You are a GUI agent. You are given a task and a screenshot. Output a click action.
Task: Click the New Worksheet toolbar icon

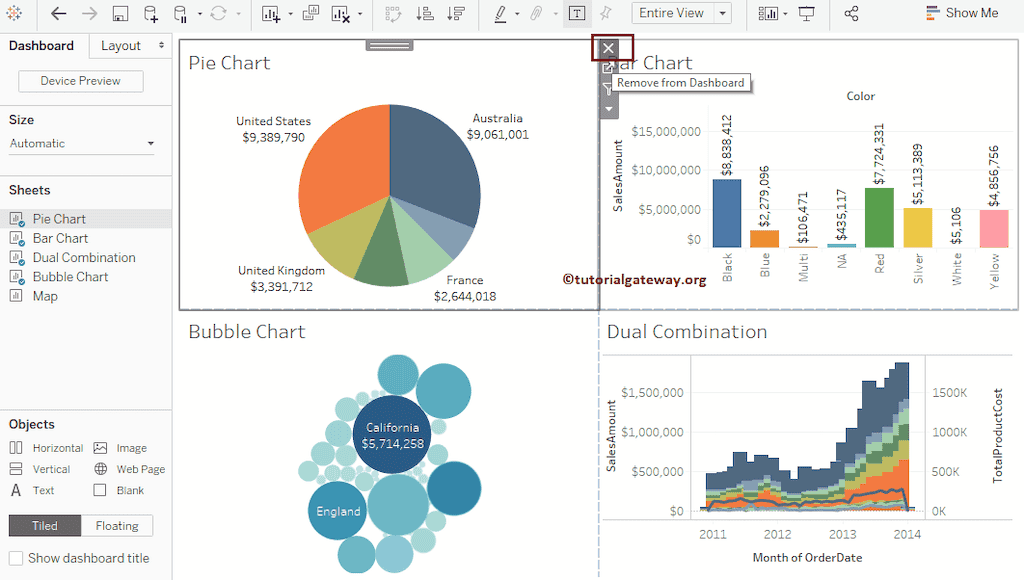pyautogui.click(x=270, y=13)
